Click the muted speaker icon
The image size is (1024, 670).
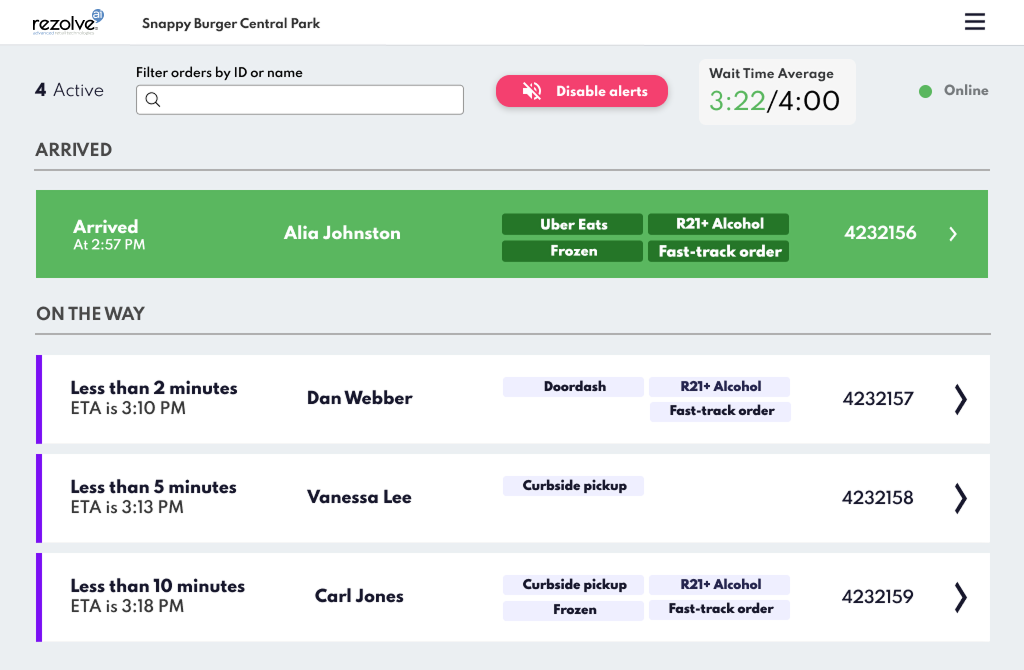pyautogui.click(x=532, y=91)
